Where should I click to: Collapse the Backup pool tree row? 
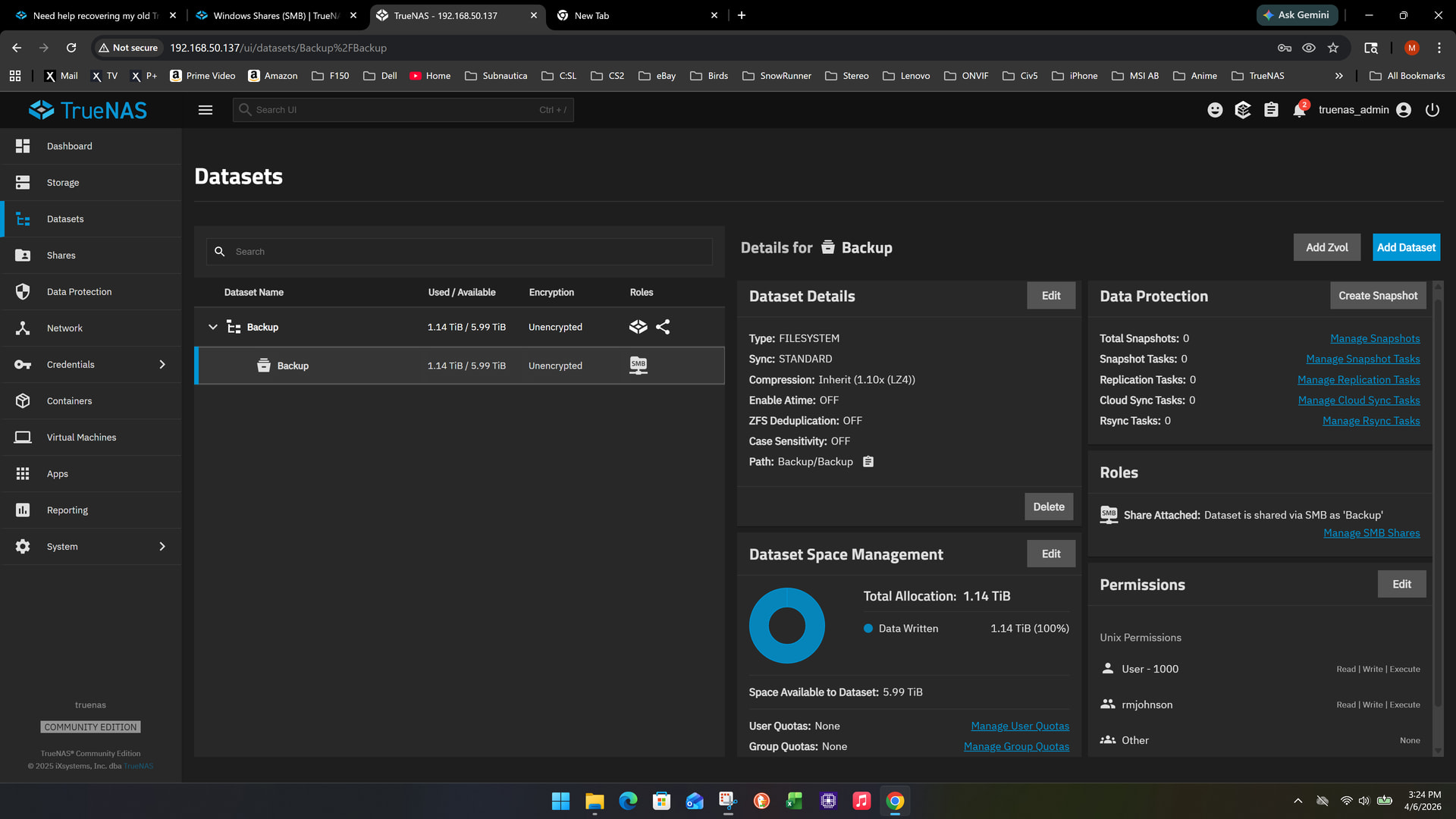[213, 328]
